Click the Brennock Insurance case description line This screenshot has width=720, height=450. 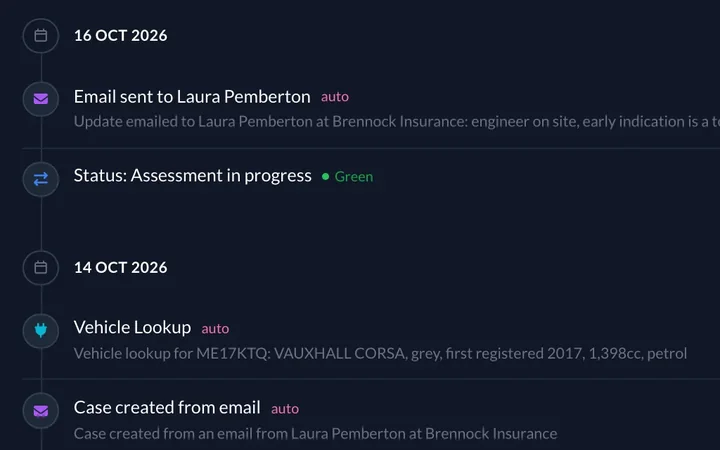pos(315,433)
